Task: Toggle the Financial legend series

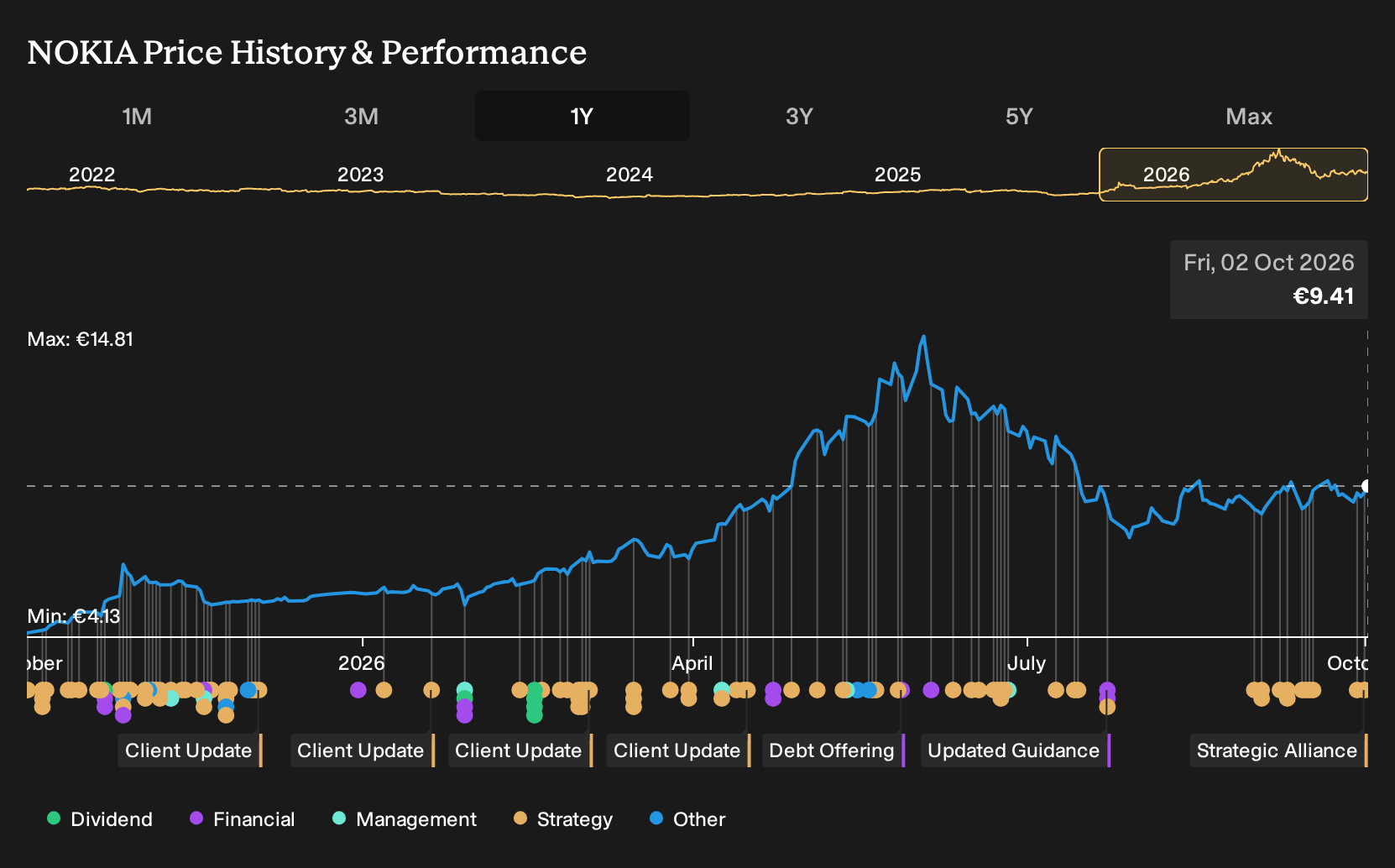Action: (x=243, y=818)
